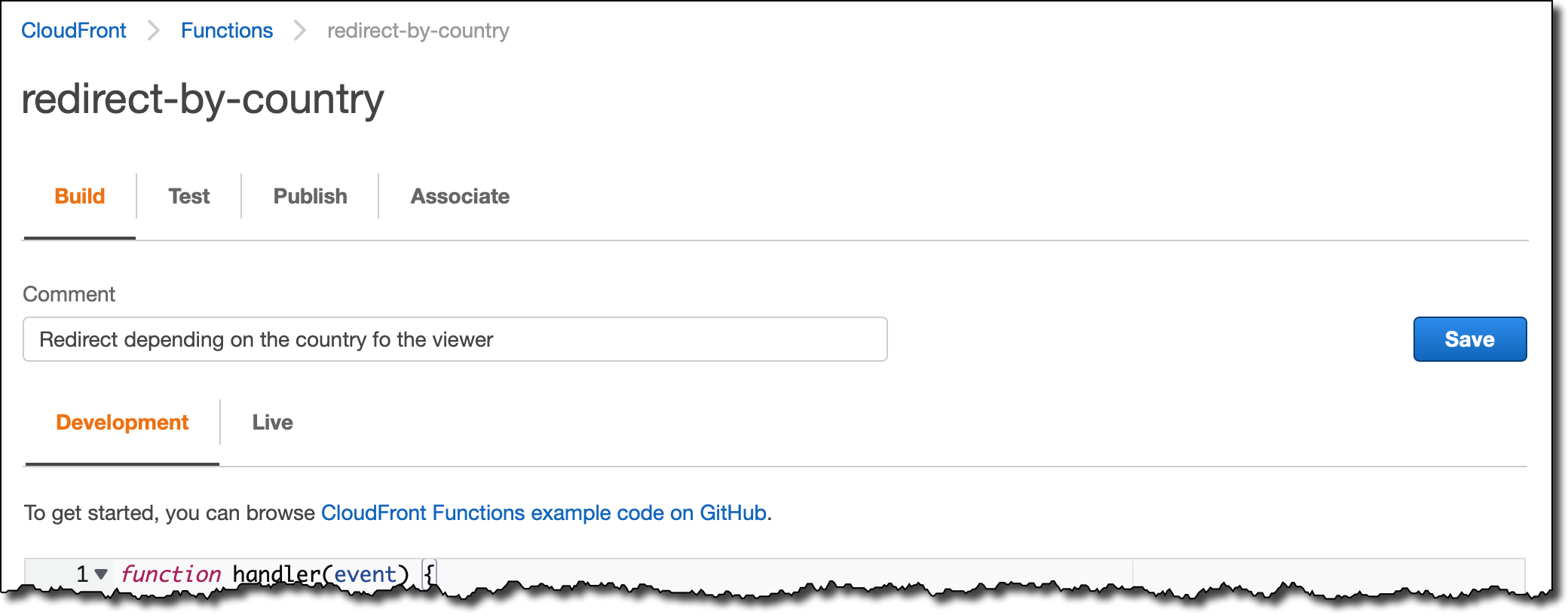This screenshot has height=615, width=1568.
Task: Save the function with the Save button
Action: [x=1470, y=339]
